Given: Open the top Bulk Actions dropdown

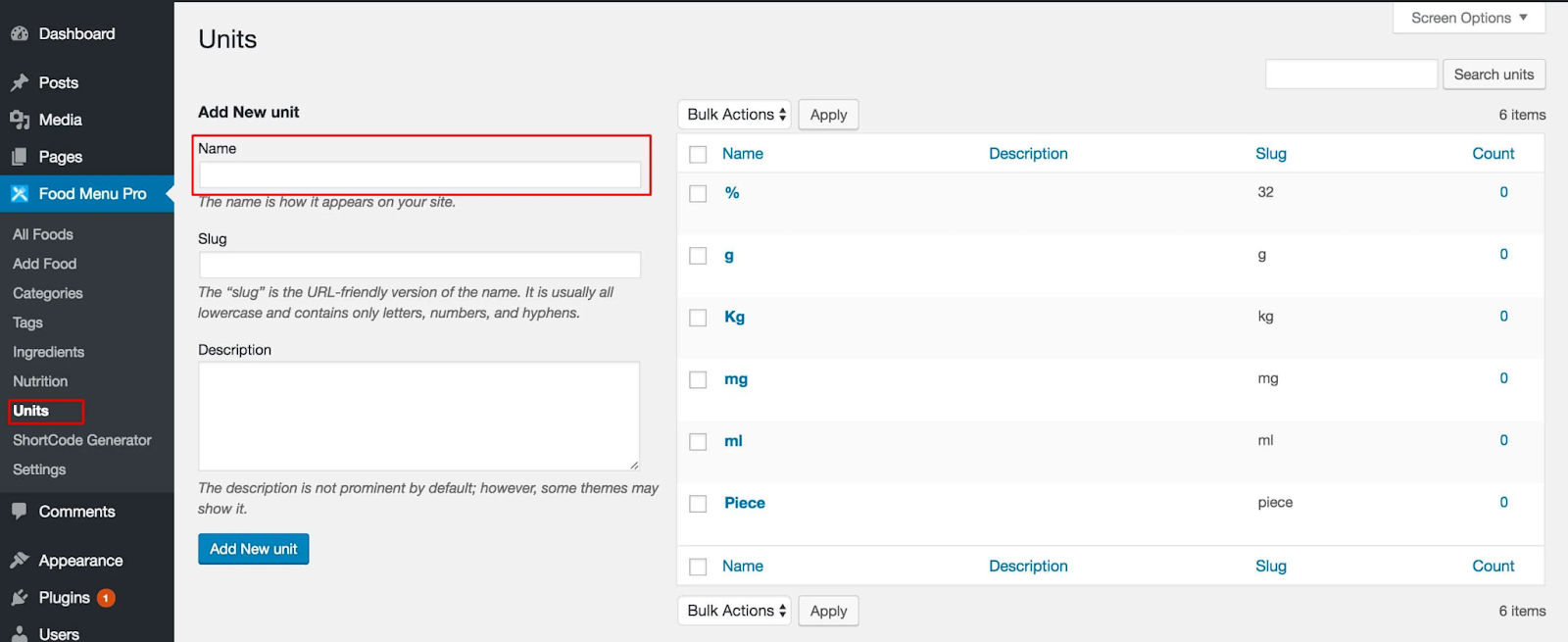Looking at the screenshot, I should click(x=734, y=115).
